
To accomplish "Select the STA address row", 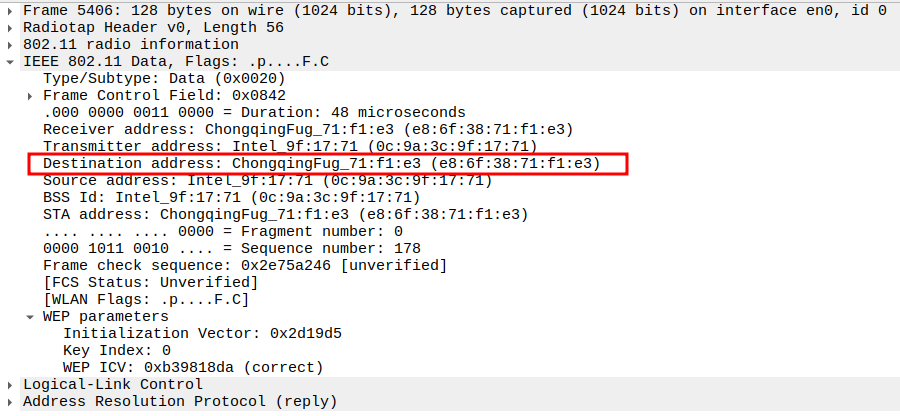I will point(285,214).
